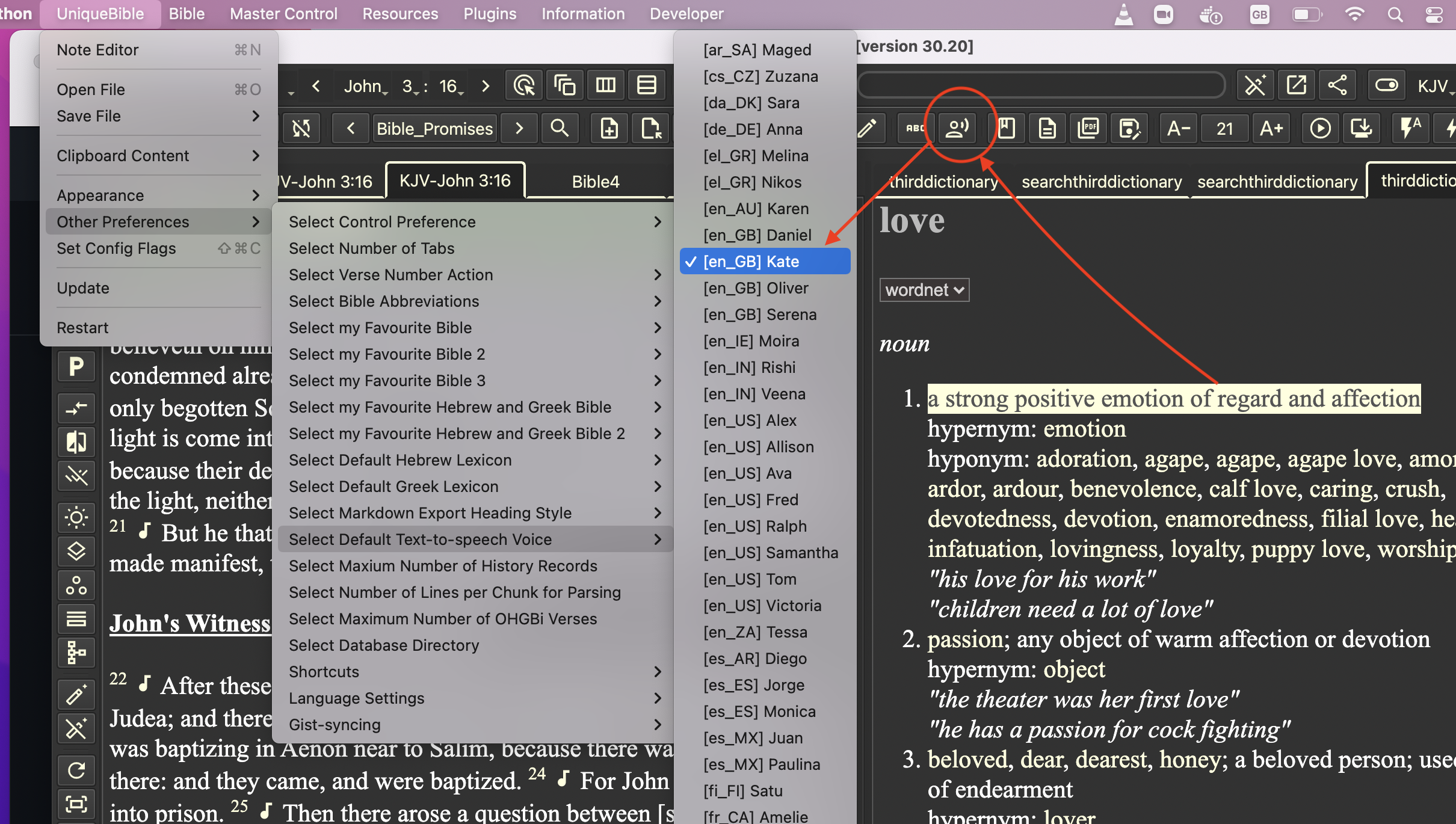Viewport: 1456px width, 824px height.
Task: Click the PDF export icon
Action: click(1088, 128)
